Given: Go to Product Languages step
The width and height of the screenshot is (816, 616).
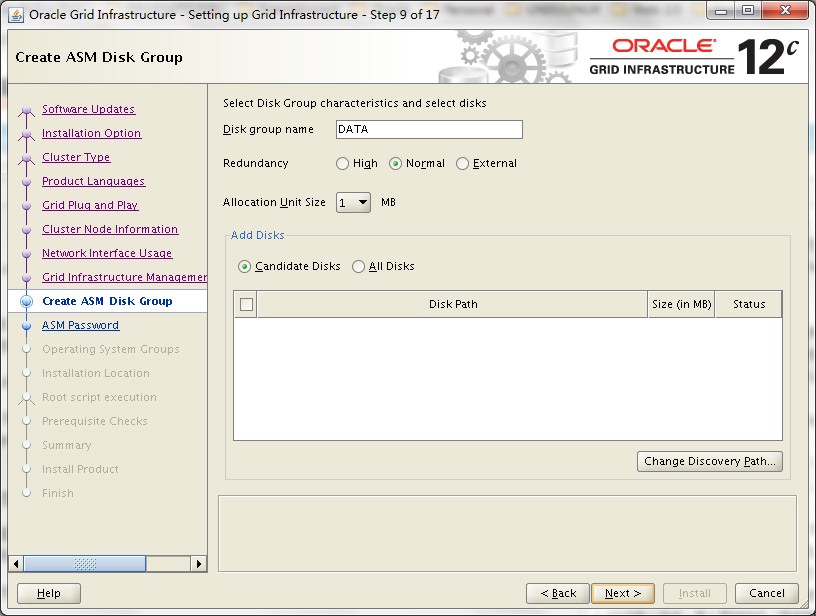Looking at the screenshot, I should pyautogui.click(x=94, y=181).
